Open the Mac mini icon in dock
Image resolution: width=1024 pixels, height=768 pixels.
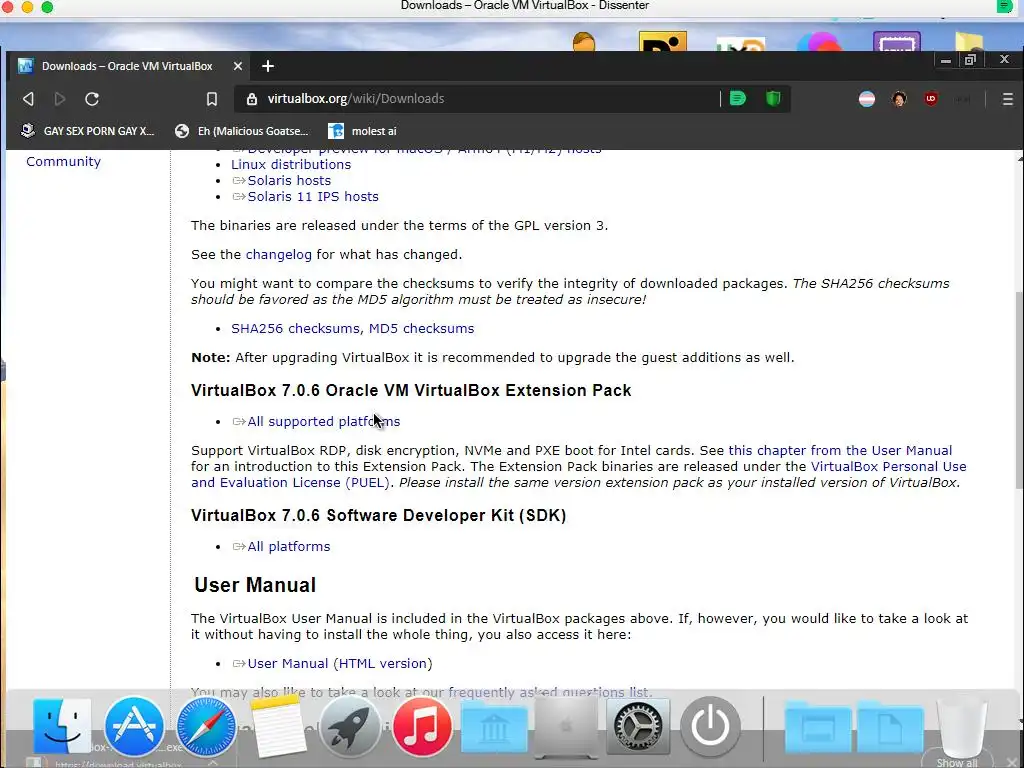coord(566,726)
